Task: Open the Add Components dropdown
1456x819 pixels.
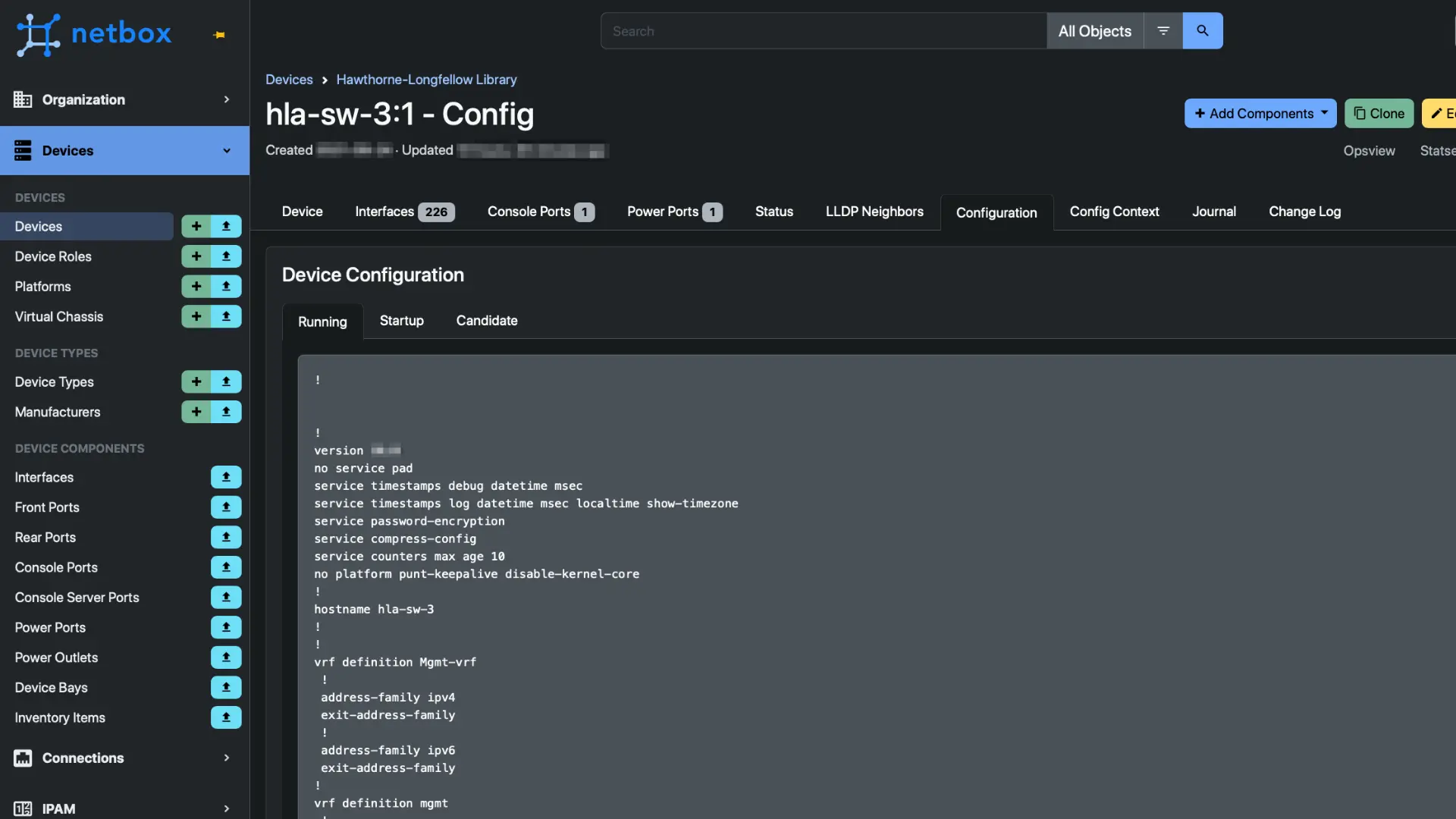Action: coord(1260,114)
